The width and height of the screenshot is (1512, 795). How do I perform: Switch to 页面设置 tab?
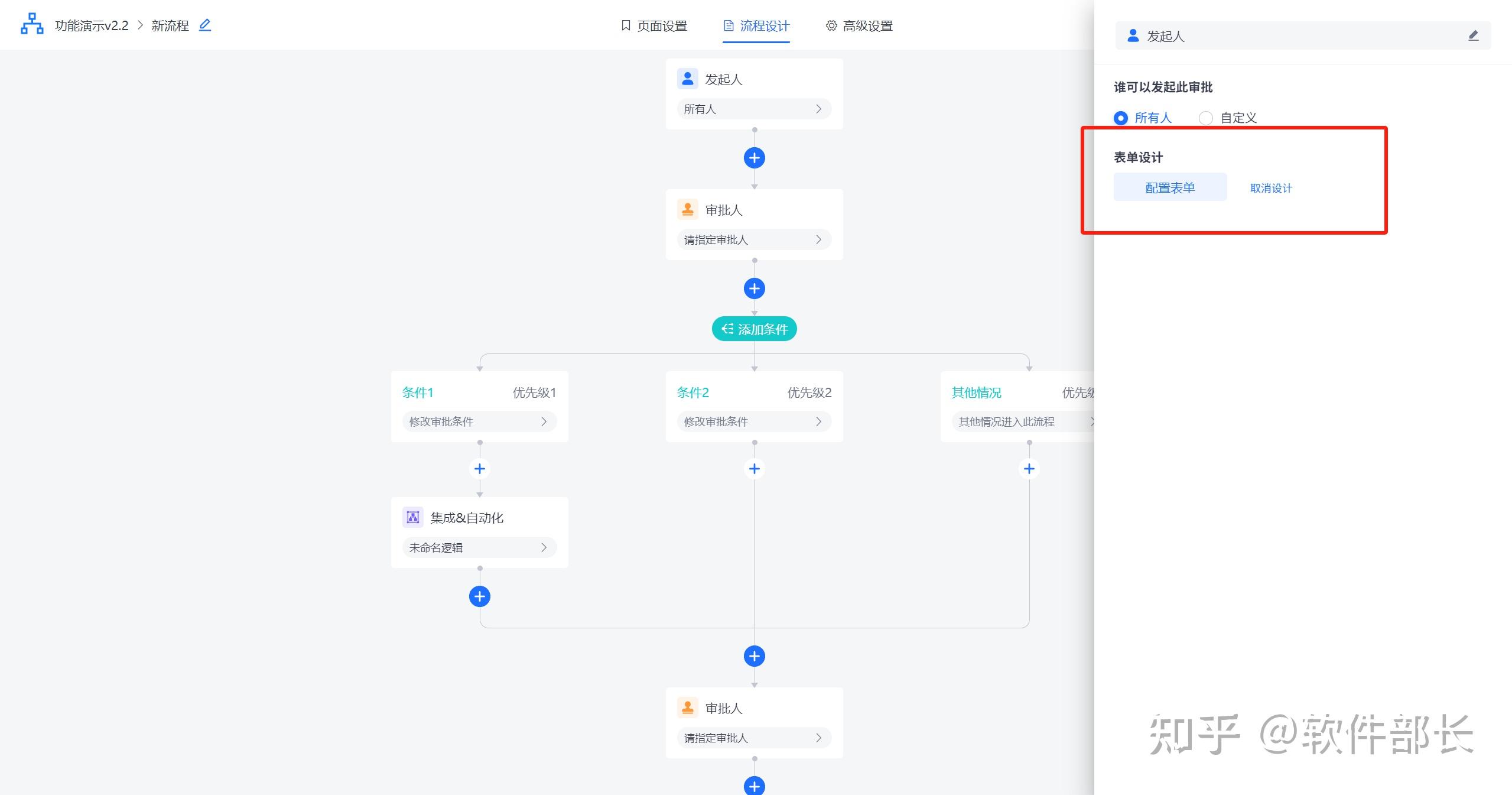click(x=654, y=26)
